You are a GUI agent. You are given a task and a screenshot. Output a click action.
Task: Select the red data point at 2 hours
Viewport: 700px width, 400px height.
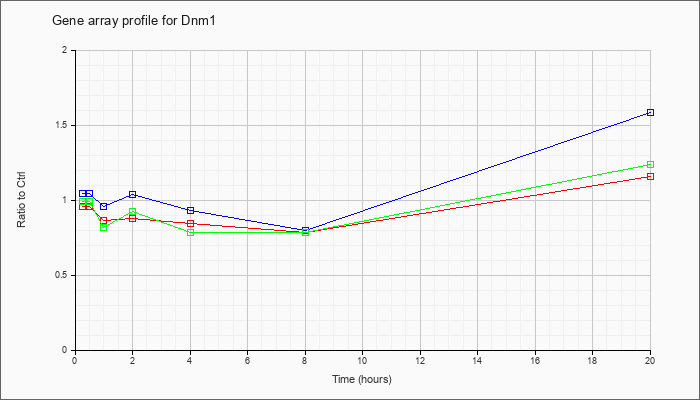coord(133,218)
